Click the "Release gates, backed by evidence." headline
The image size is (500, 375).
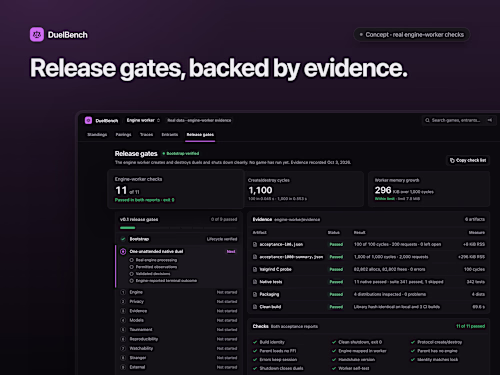(219, 68)
